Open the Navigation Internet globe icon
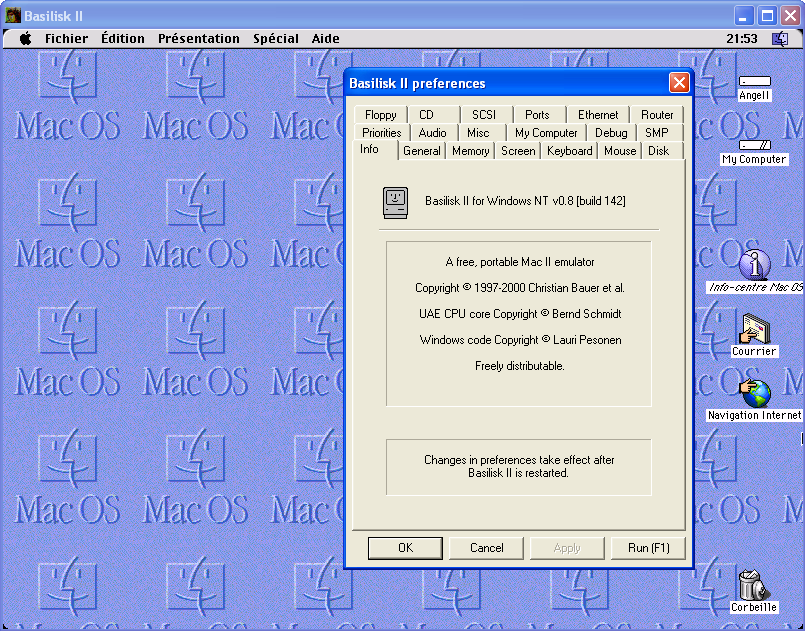Image resolution: width=805 pixels, height=631 pixels. click(754, 393)
